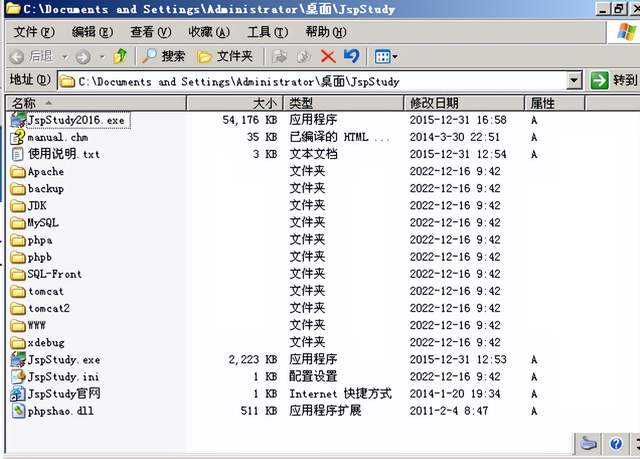The image size is (640, 459).
Task: Sort by 属性 column header
Action: tap(555, 103)
